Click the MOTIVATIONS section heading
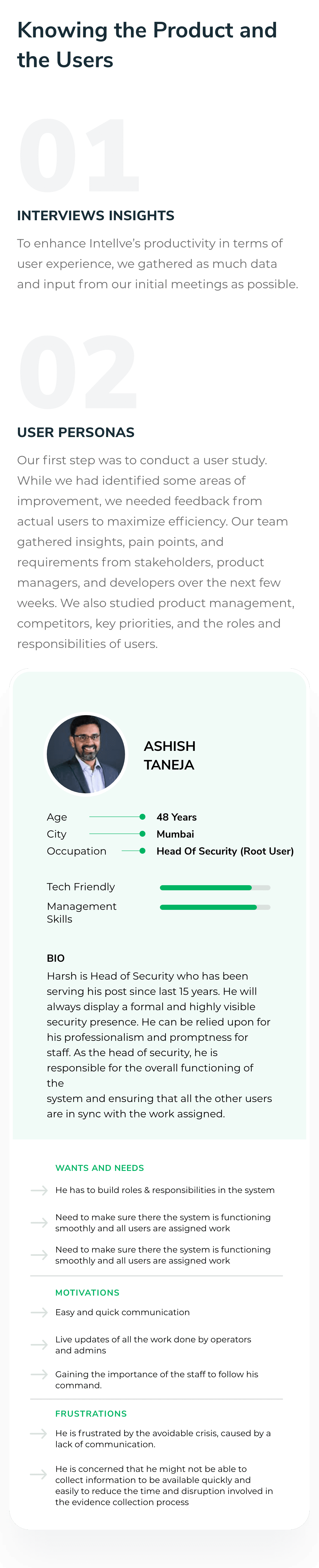The height and width of the screenshot is (1568, 319). [x=88, y=1292]
